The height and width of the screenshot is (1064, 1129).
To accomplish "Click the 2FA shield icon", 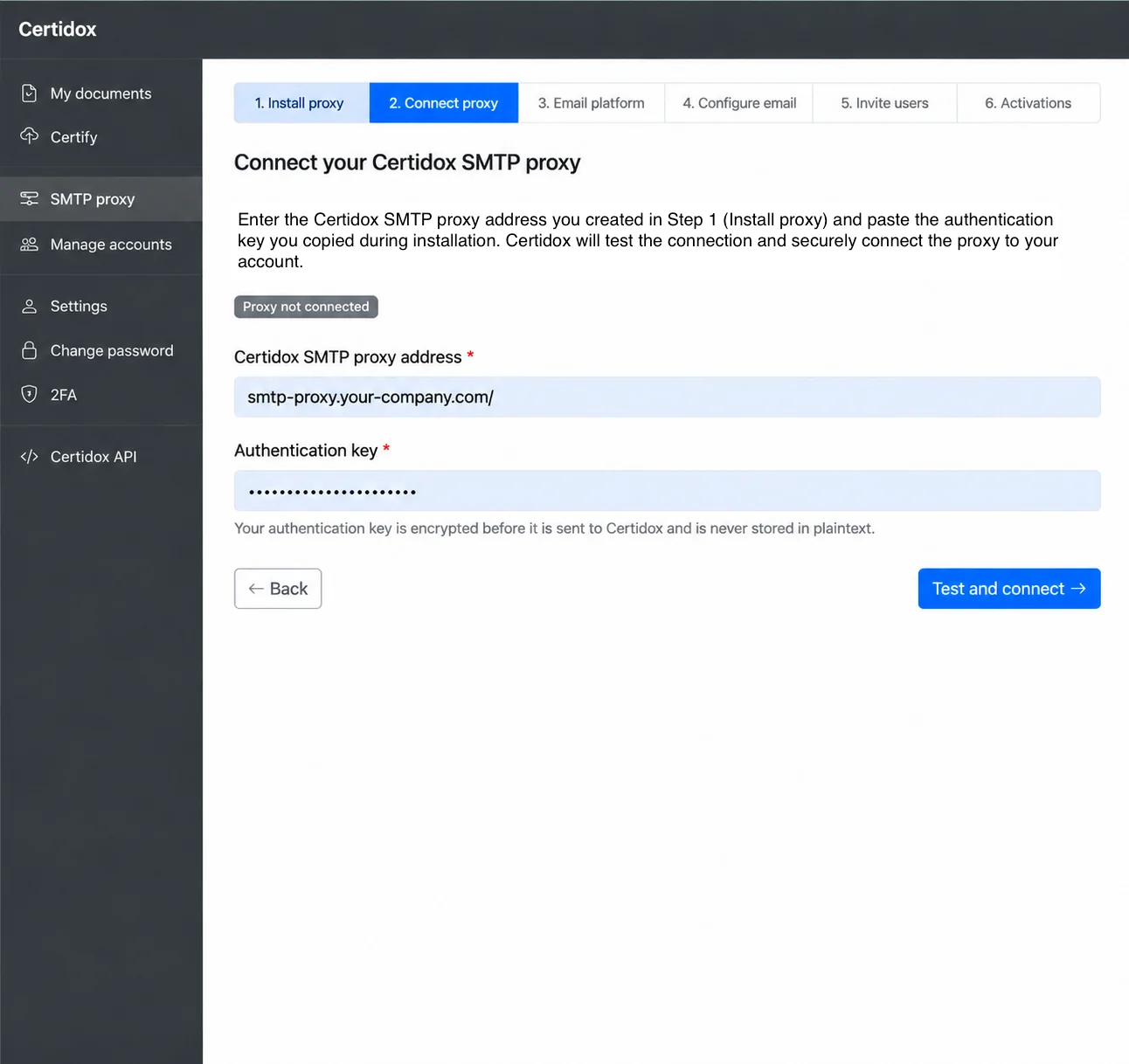I will 29,394.
